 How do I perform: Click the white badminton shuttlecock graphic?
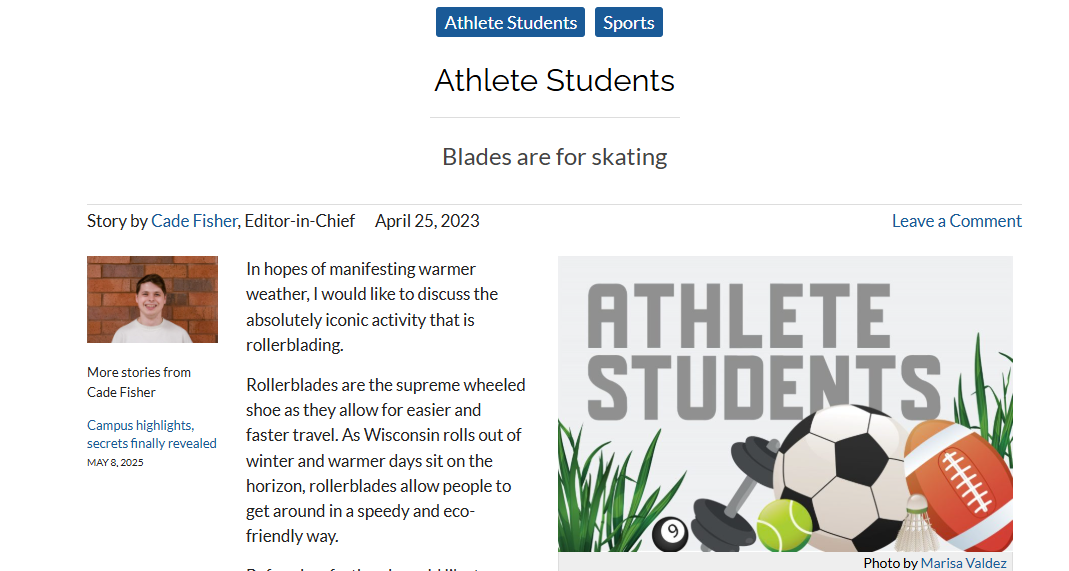point(916,523)
